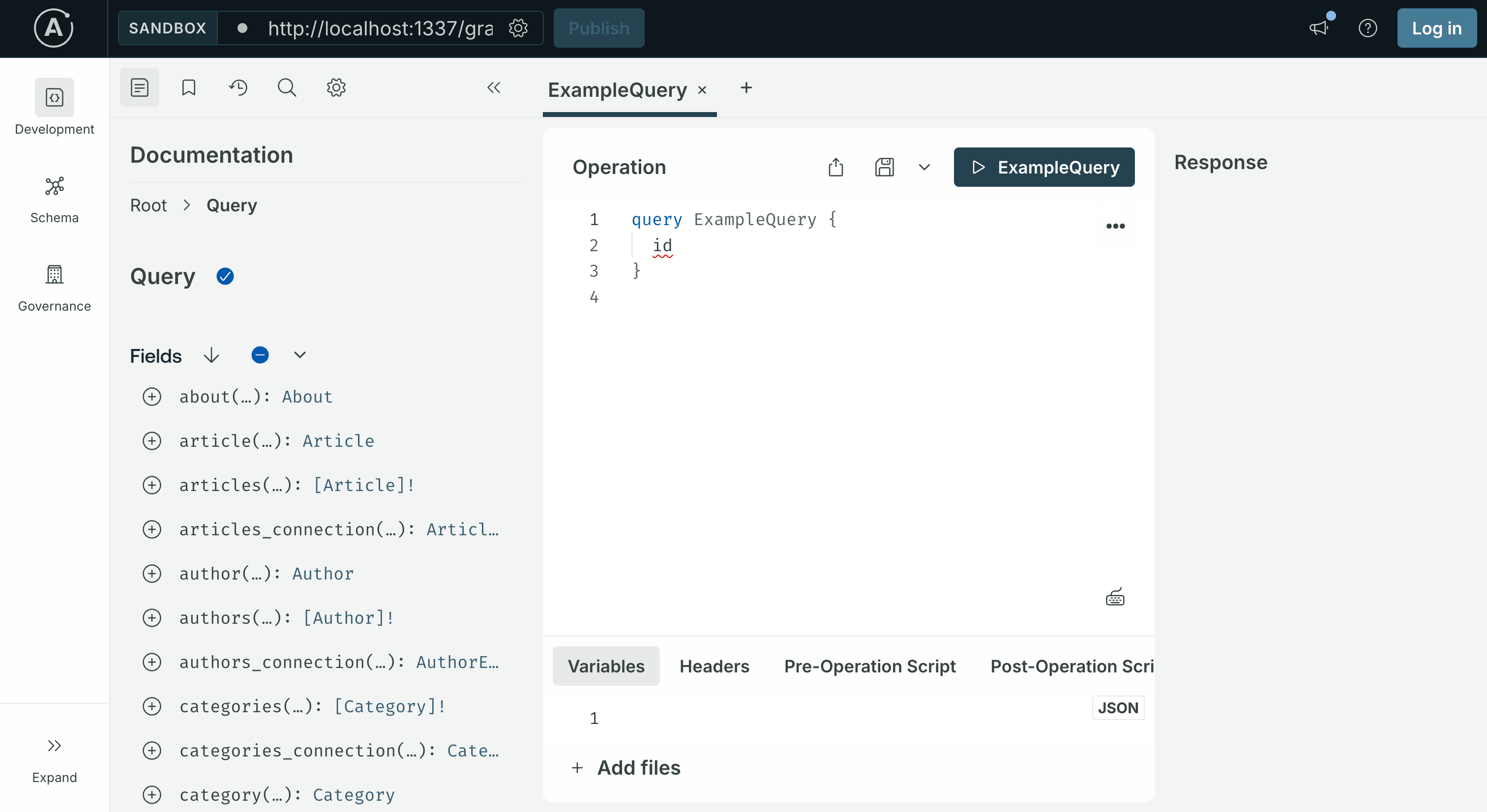Image resolution: width=1487 pixels, height=812 pixels.
Task: Click the Apollo logo icon
Action: (x=54, y=28)
